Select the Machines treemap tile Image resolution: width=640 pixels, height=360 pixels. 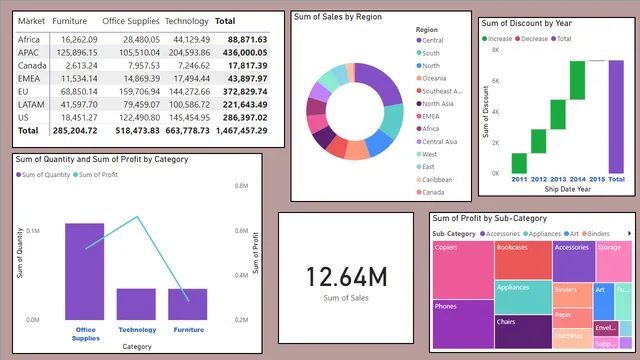[573, 339]
